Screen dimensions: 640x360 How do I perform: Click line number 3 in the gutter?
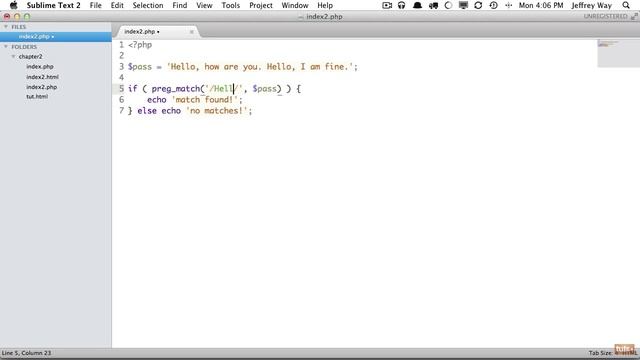click(x=121, y=67)
